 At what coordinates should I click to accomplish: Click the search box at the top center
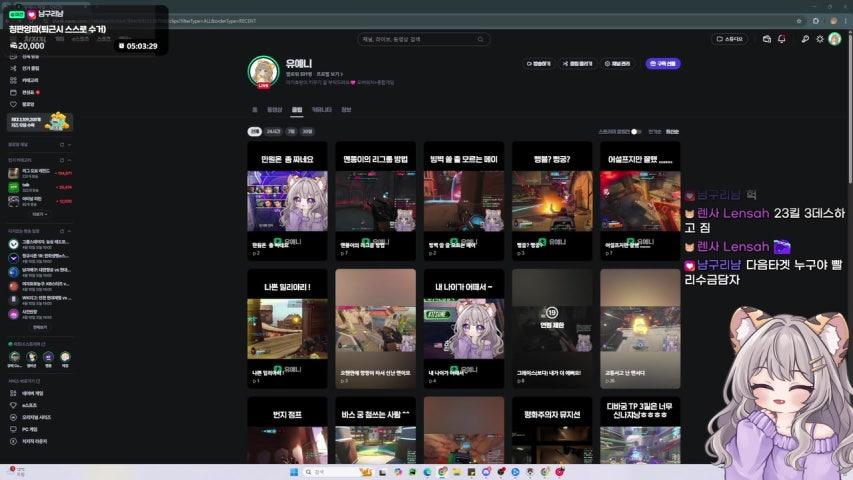(423, 39)
